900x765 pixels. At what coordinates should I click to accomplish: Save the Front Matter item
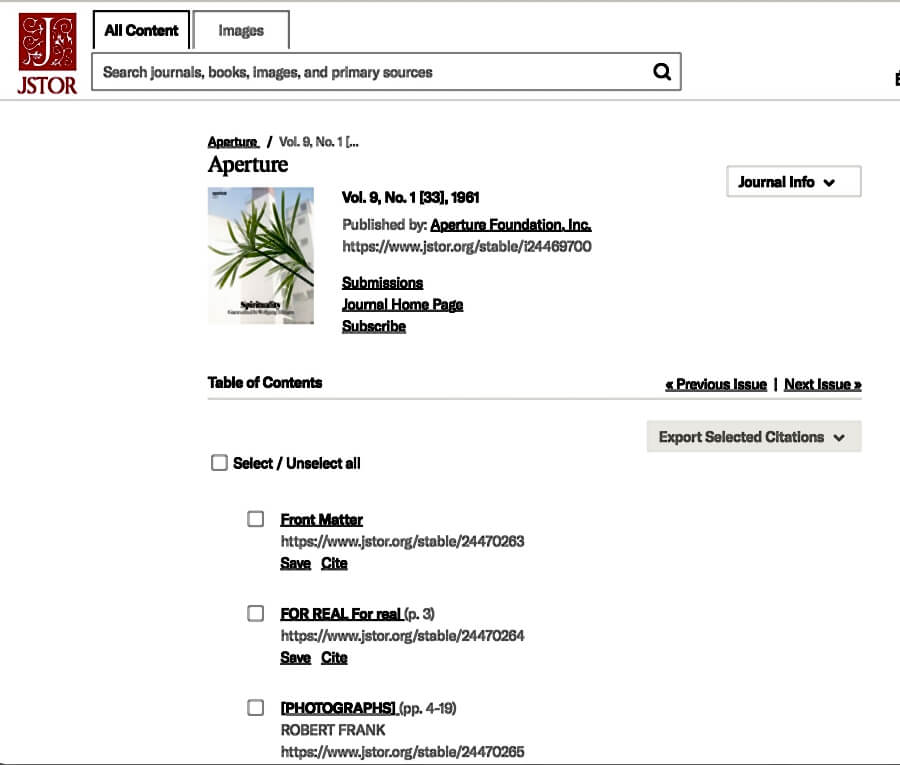(296, 564)
